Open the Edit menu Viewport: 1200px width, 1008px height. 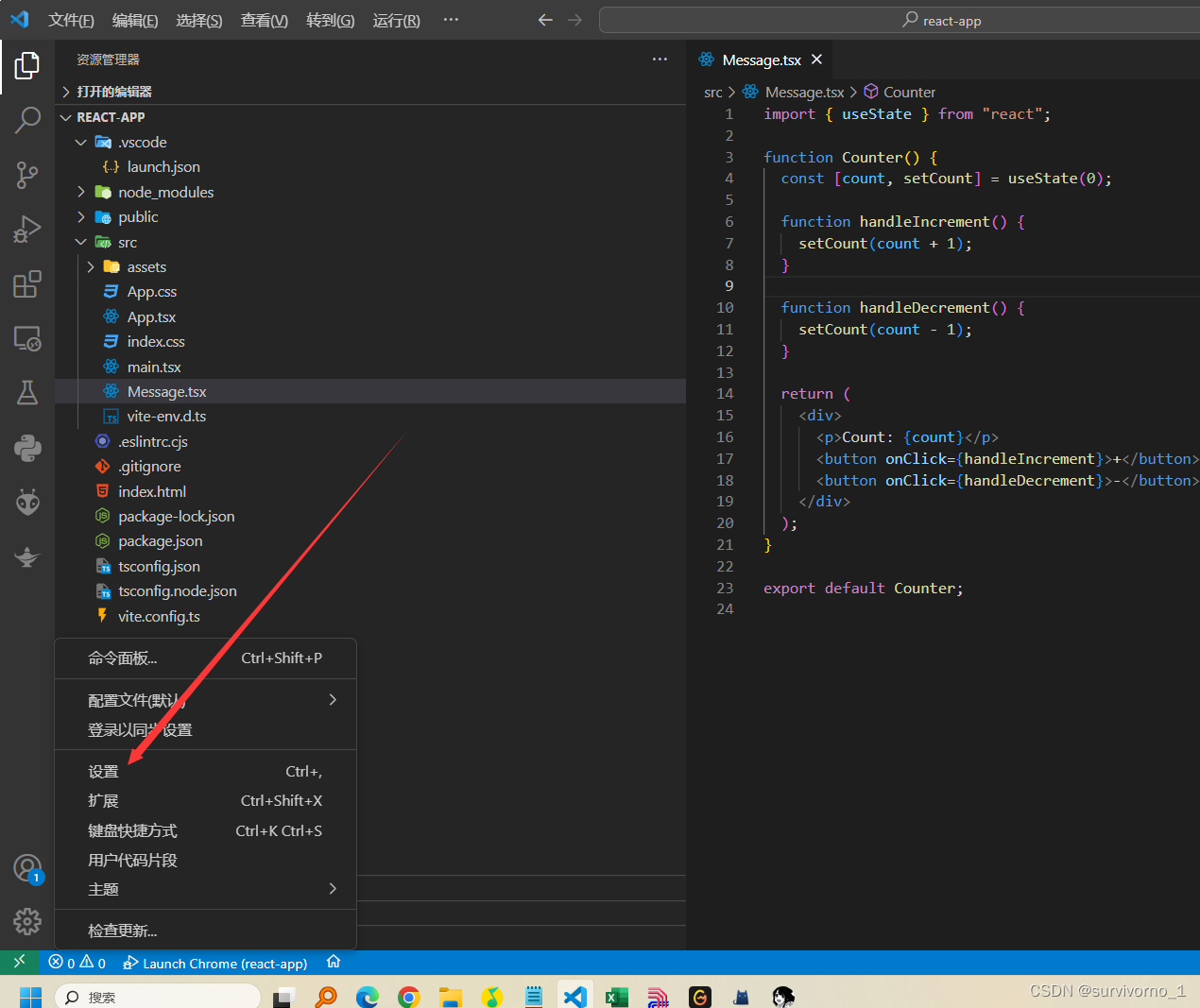(x=135, y=20)
